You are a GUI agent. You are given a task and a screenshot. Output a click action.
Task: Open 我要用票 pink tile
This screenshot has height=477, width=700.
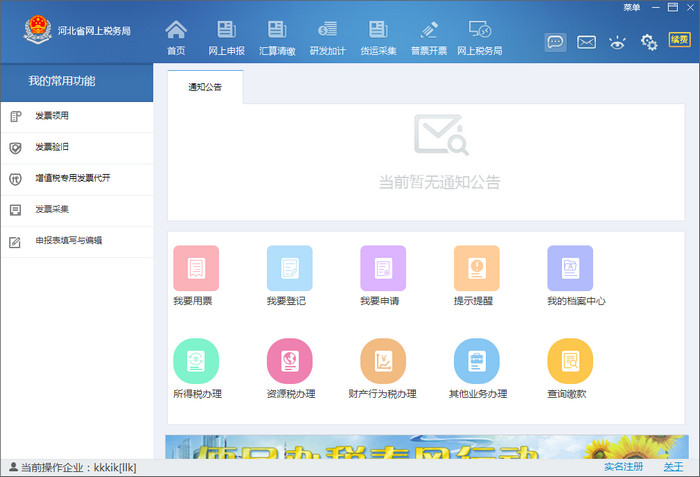[x=196, y=268]
